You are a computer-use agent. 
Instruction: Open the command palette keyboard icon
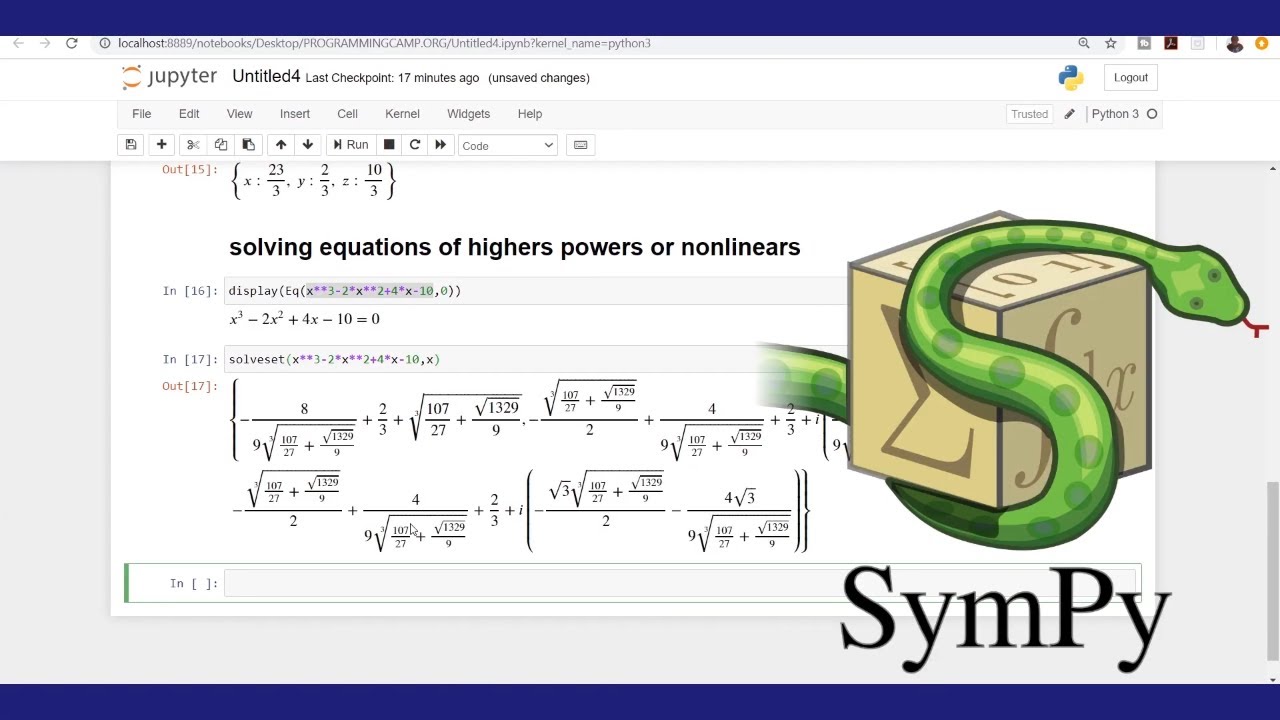580,145
